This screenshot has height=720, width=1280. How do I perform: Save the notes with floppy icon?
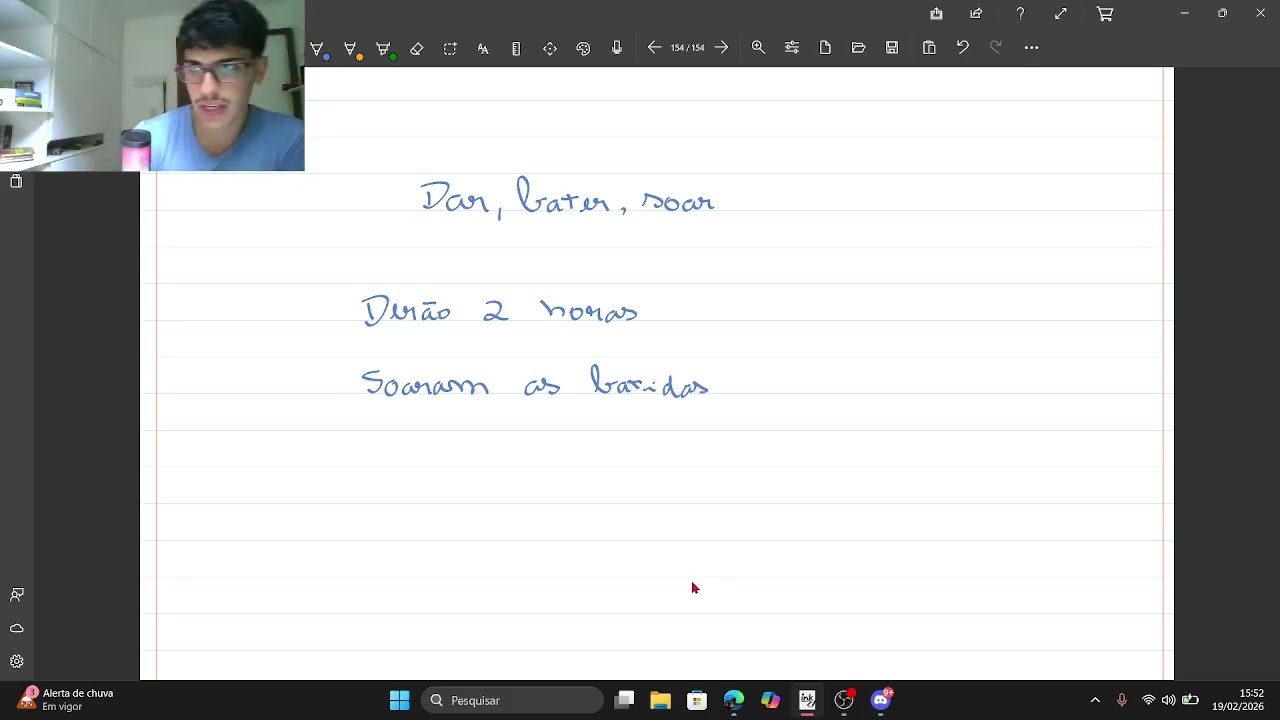coord(892,47)
